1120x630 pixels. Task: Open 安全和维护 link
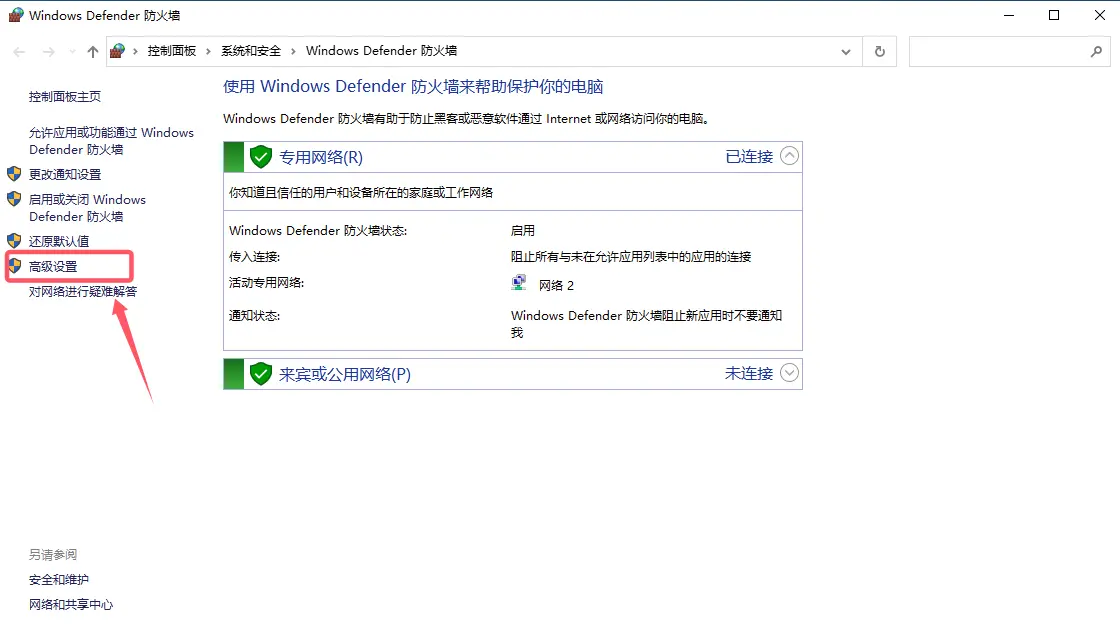[59, 580]
